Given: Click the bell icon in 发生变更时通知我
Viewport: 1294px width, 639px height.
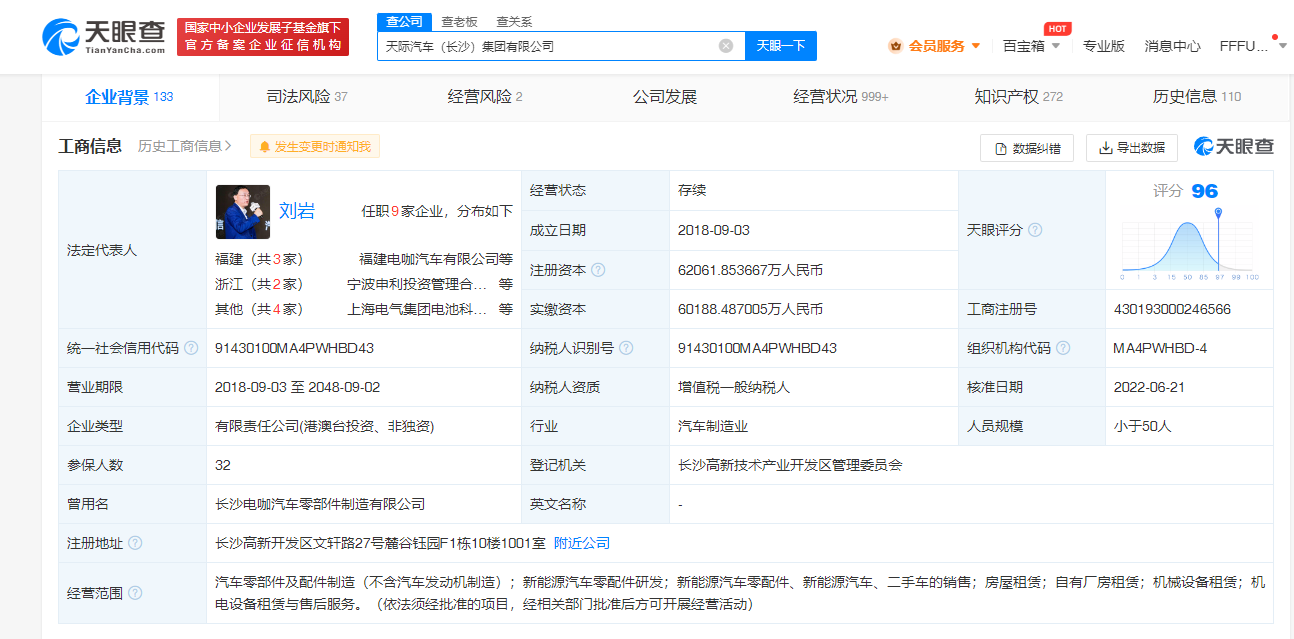Looking at the screenshot, I should (x=265, y=147).
